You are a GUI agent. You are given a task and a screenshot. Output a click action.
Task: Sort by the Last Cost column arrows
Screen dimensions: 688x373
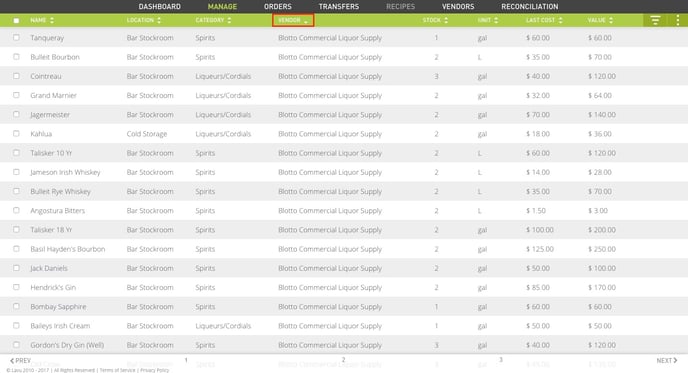[560, 20]
